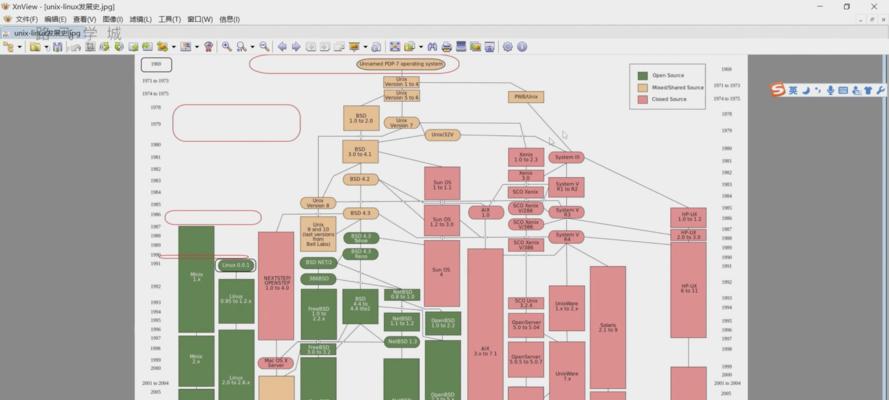
Task: Click Sogou skin shirt icon
Action: (868, 90)
